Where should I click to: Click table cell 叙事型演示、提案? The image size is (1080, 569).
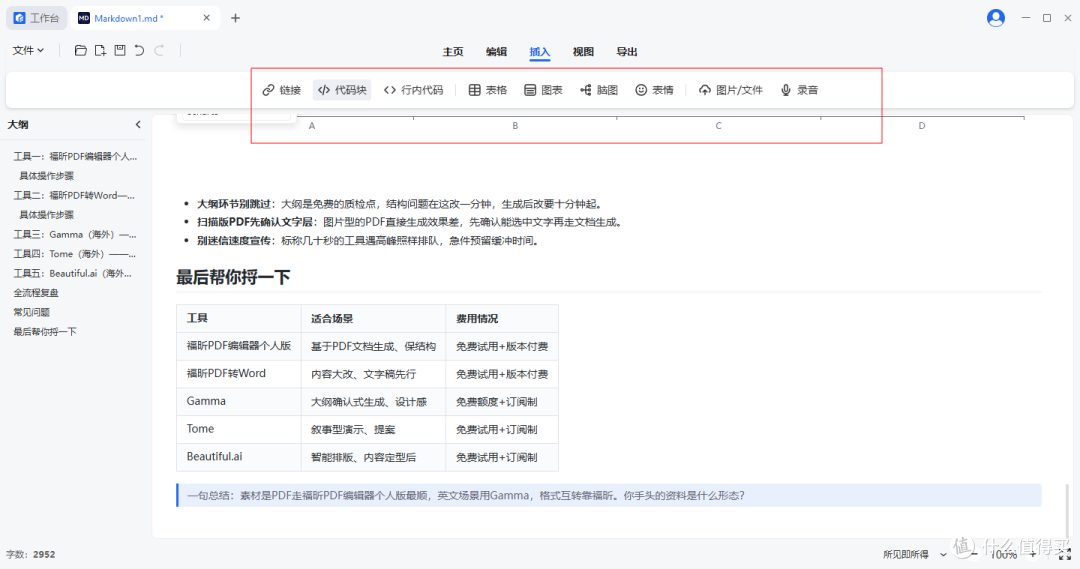click(x=373, y=428)
